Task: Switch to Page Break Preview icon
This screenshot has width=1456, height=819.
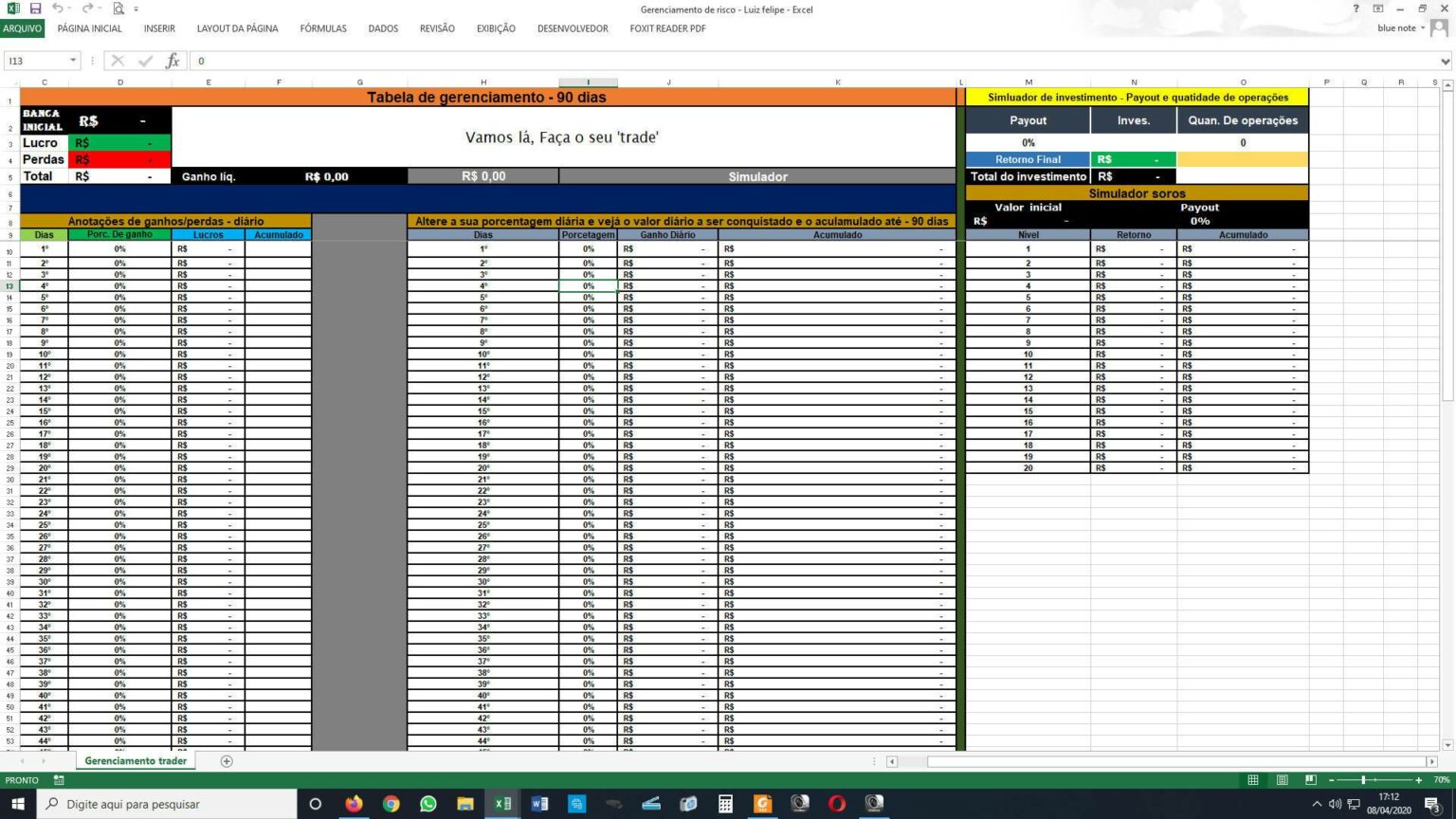Action: tap(1311, 780)
